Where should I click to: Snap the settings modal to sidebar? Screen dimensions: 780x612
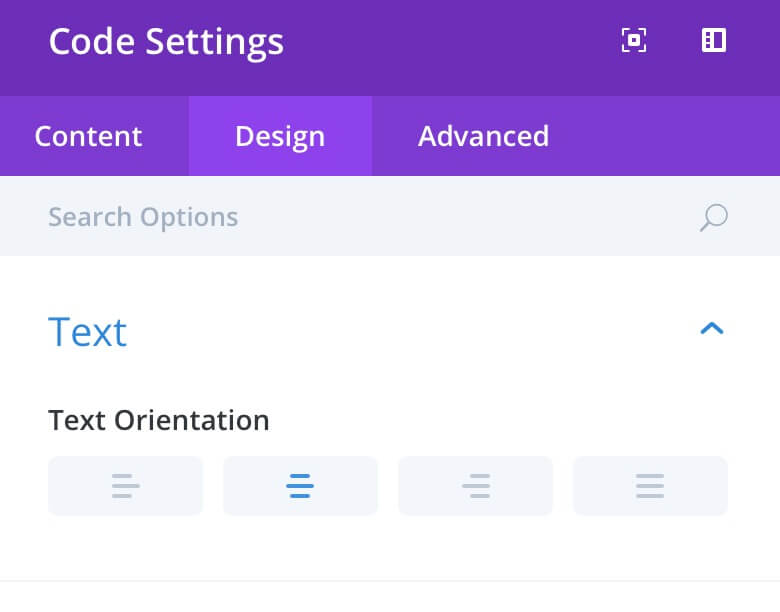pyautogui.click(x=714, y=40)
